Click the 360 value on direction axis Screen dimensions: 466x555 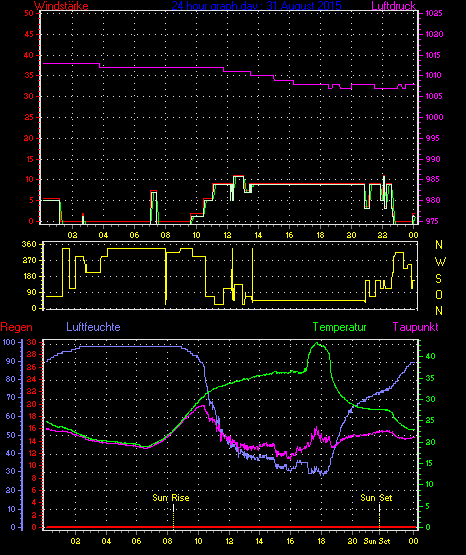coord(29,244)
